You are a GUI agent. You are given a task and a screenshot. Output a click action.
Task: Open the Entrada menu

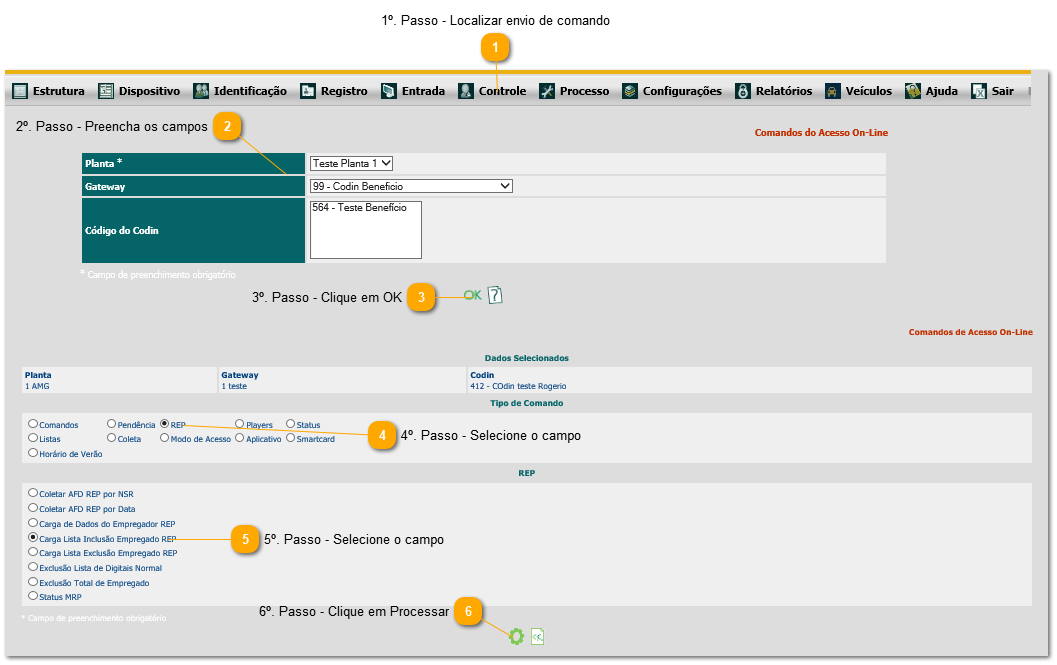[423, 91]
